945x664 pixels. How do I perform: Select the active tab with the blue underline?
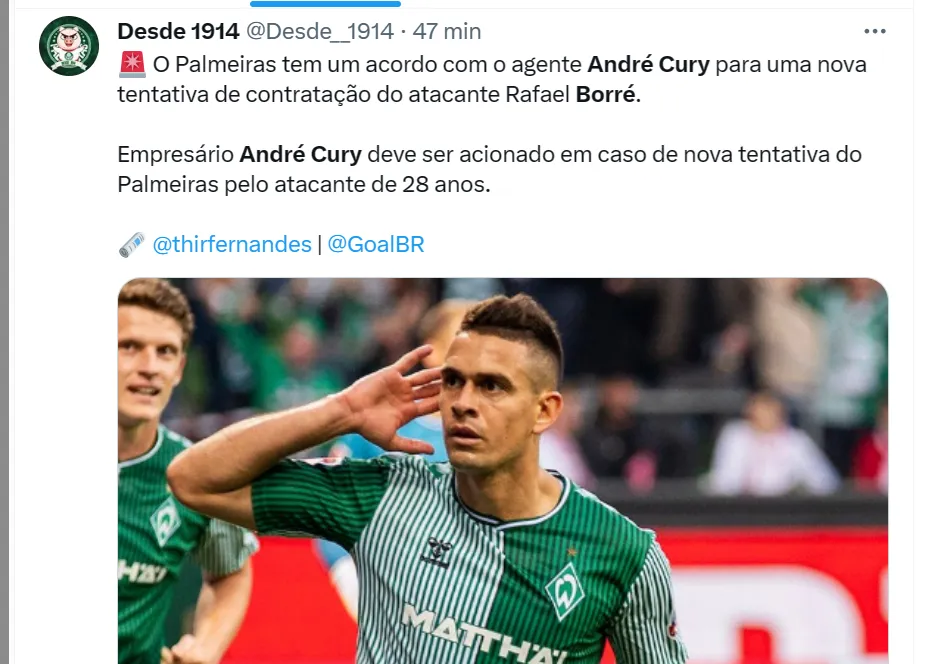tap(325, 4)
